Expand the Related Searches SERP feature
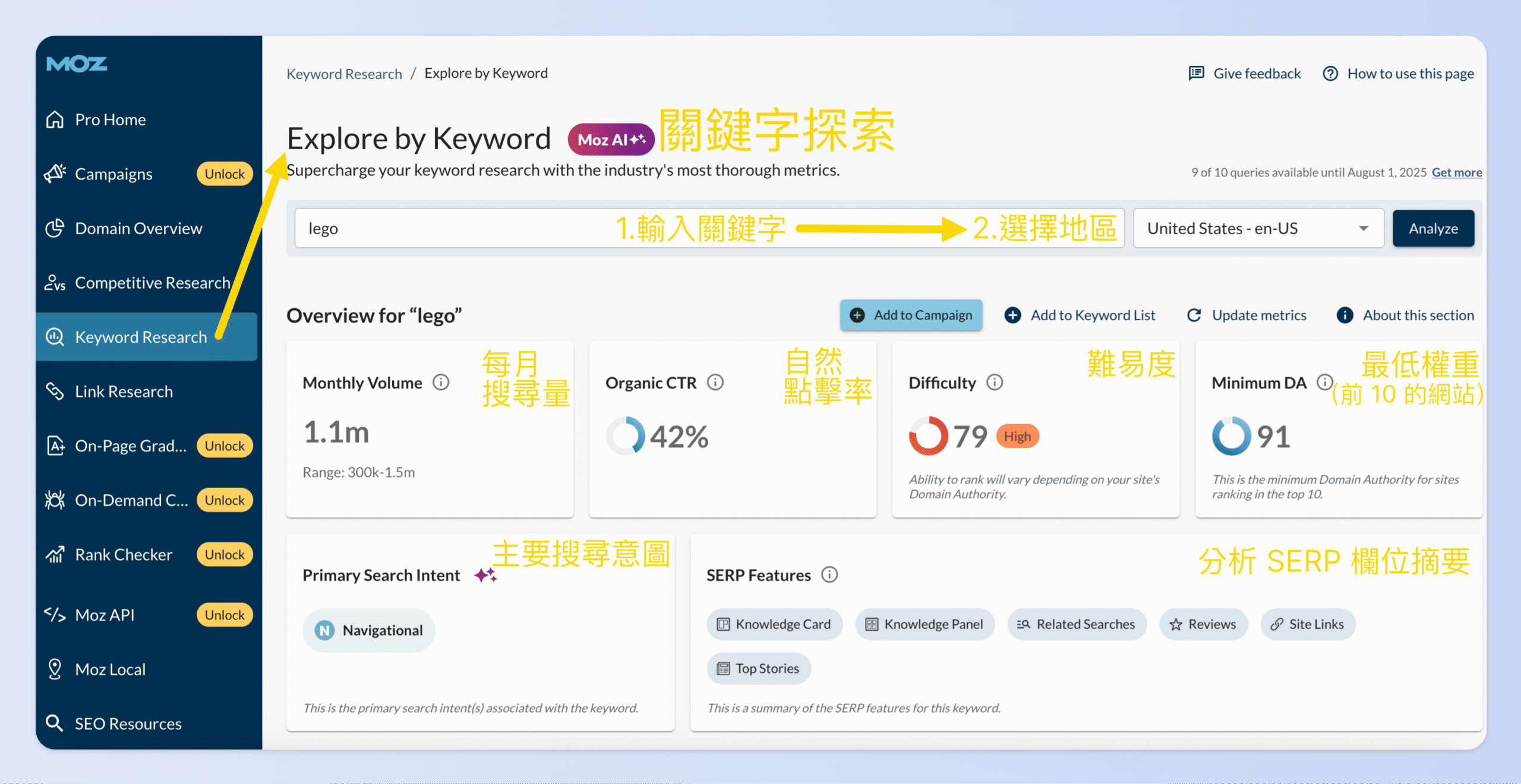Viewport: 1521px width, 784px height. coord(1077,624)
